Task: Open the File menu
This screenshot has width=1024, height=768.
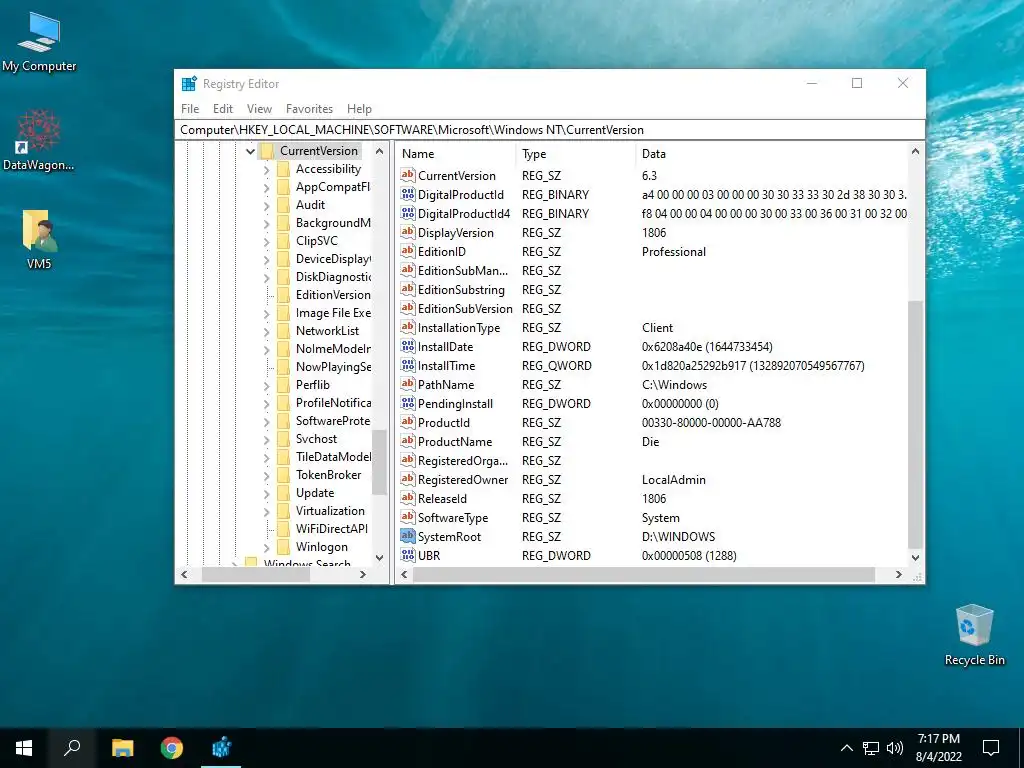Action: point(190,108)
